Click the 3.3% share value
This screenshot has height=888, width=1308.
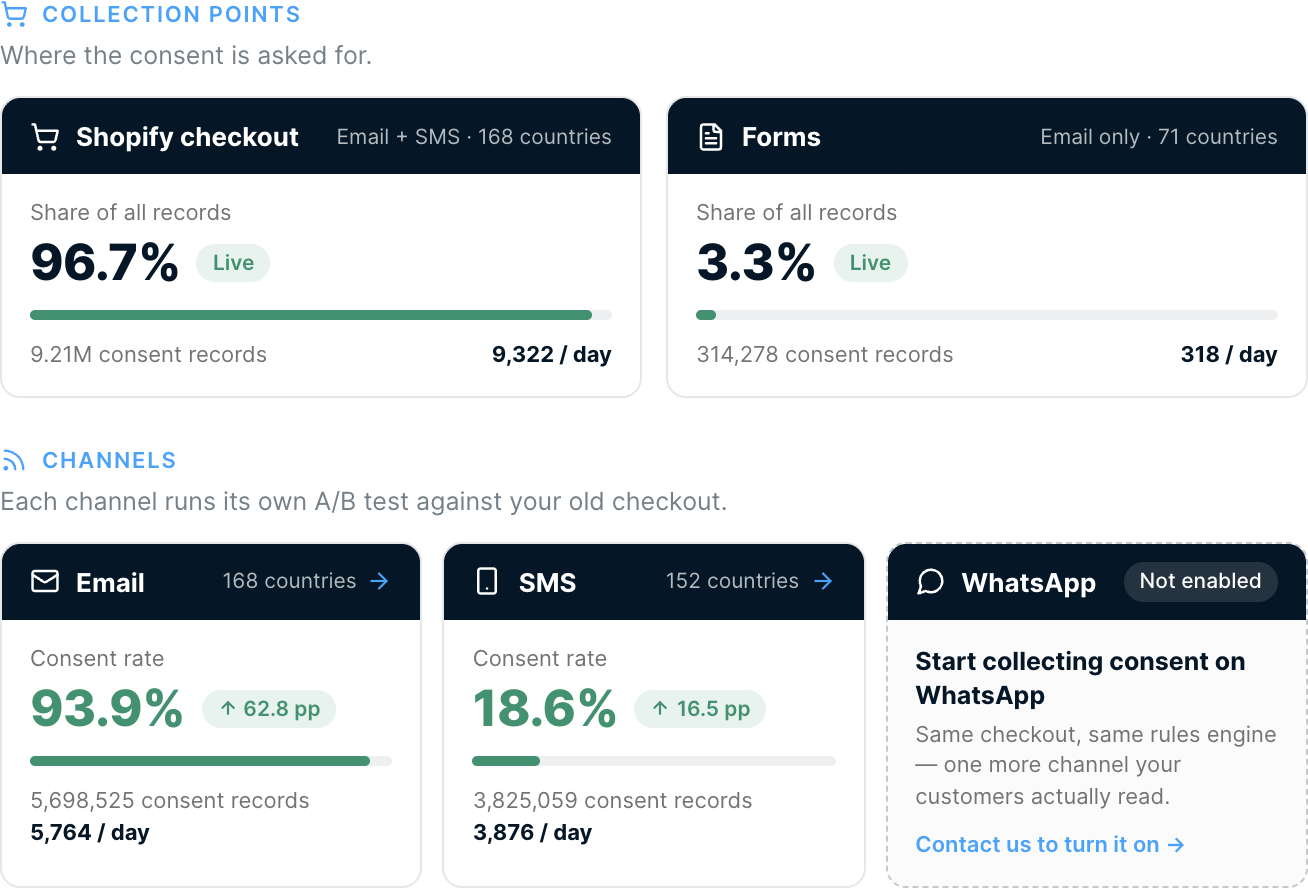(756, 263)
